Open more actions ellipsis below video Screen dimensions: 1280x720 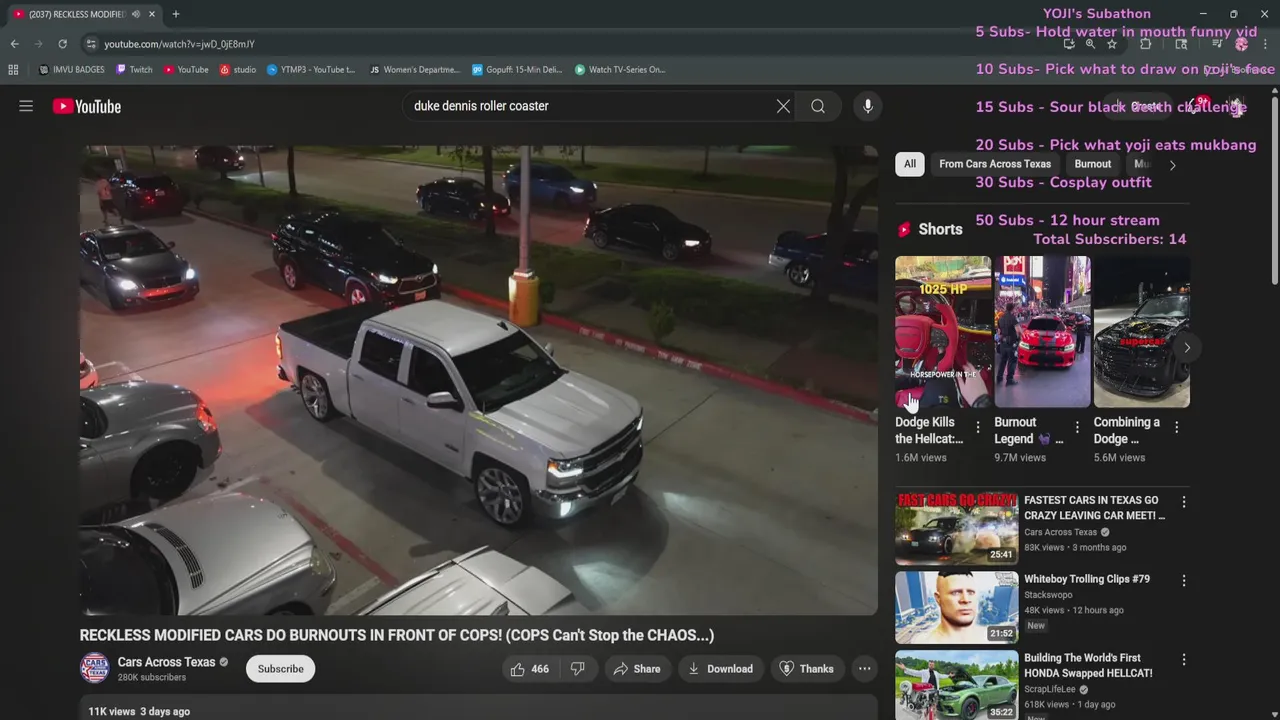(x=864, y=669)
